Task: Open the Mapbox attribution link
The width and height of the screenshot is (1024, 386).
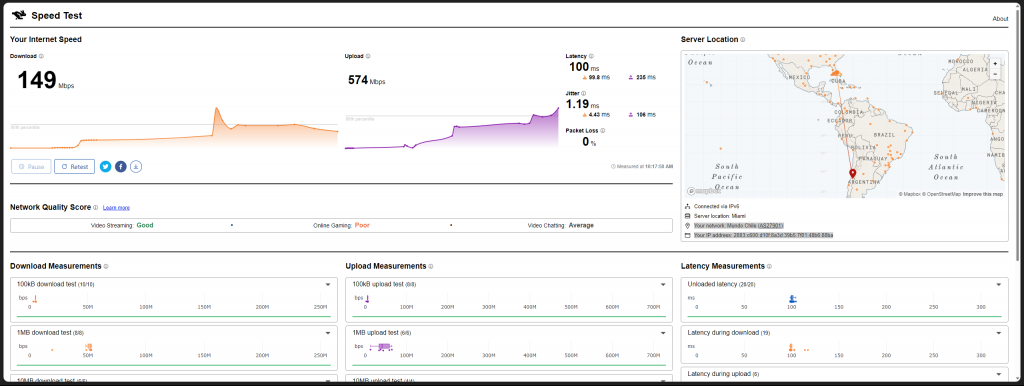Action: pos(910,194)
